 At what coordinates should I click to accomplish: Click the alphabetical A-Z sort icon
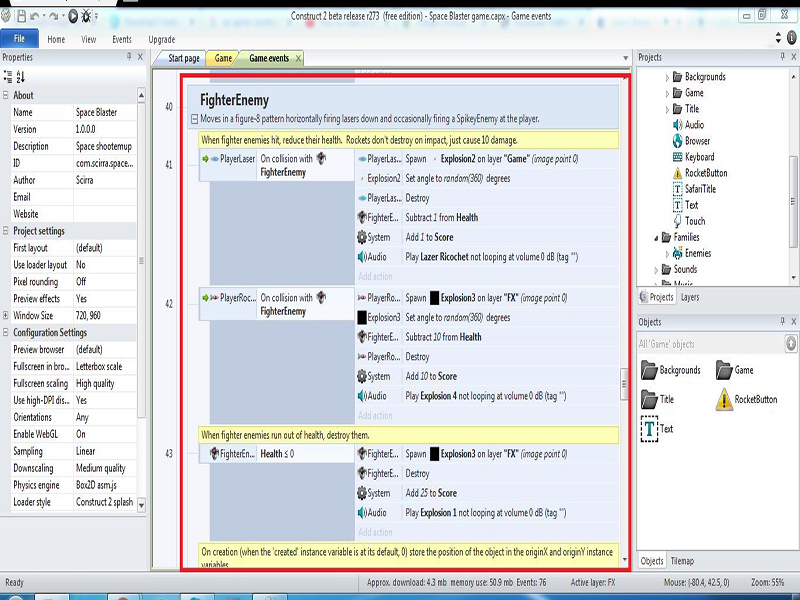point(20,77)
